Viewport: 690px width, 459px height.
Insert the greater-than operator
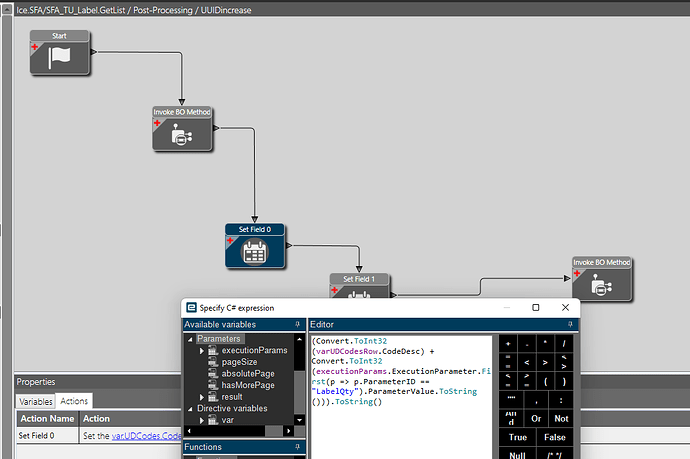click(545, 362)
